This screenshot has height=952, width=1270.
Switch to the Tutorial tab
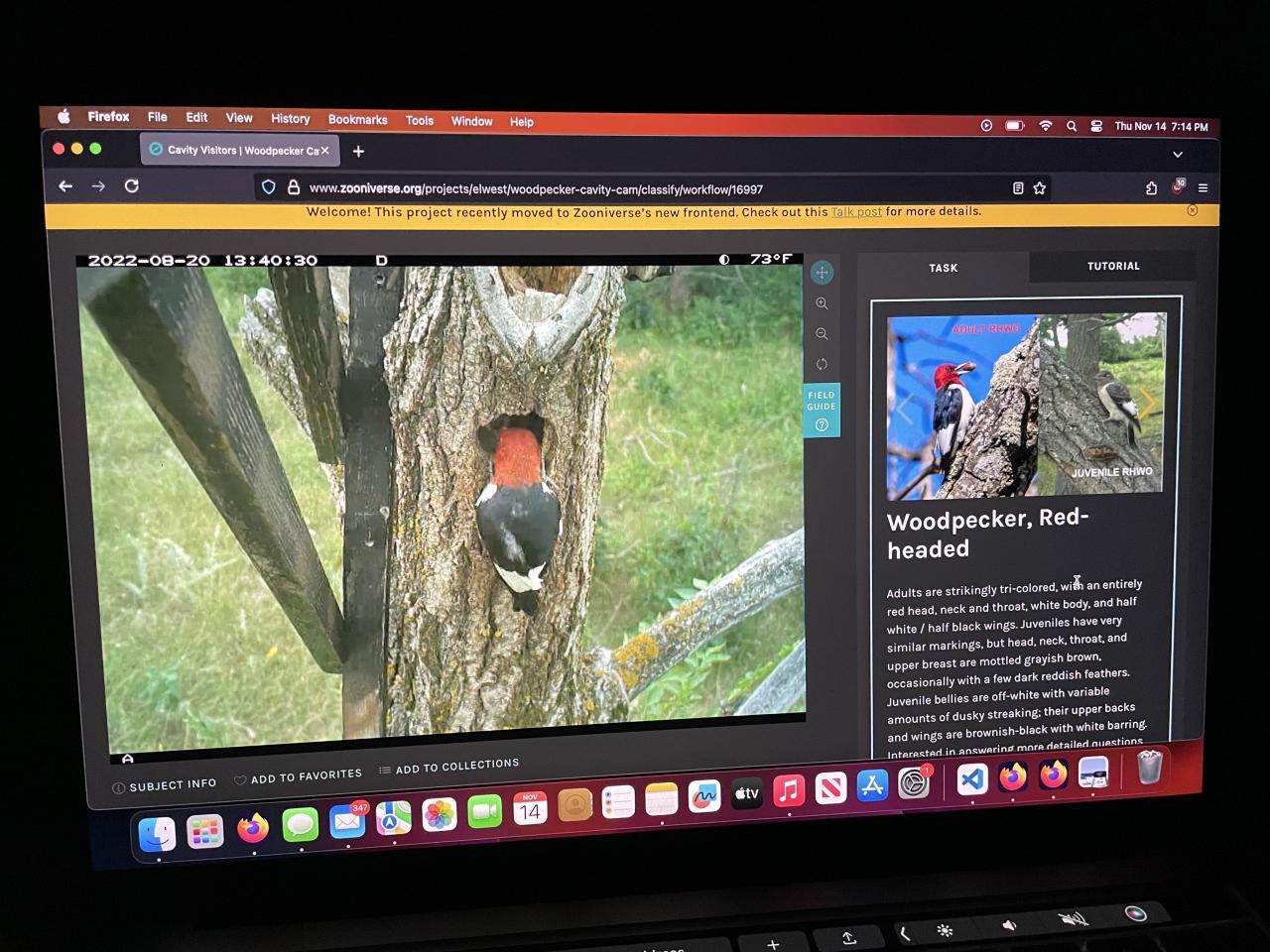1113,266
